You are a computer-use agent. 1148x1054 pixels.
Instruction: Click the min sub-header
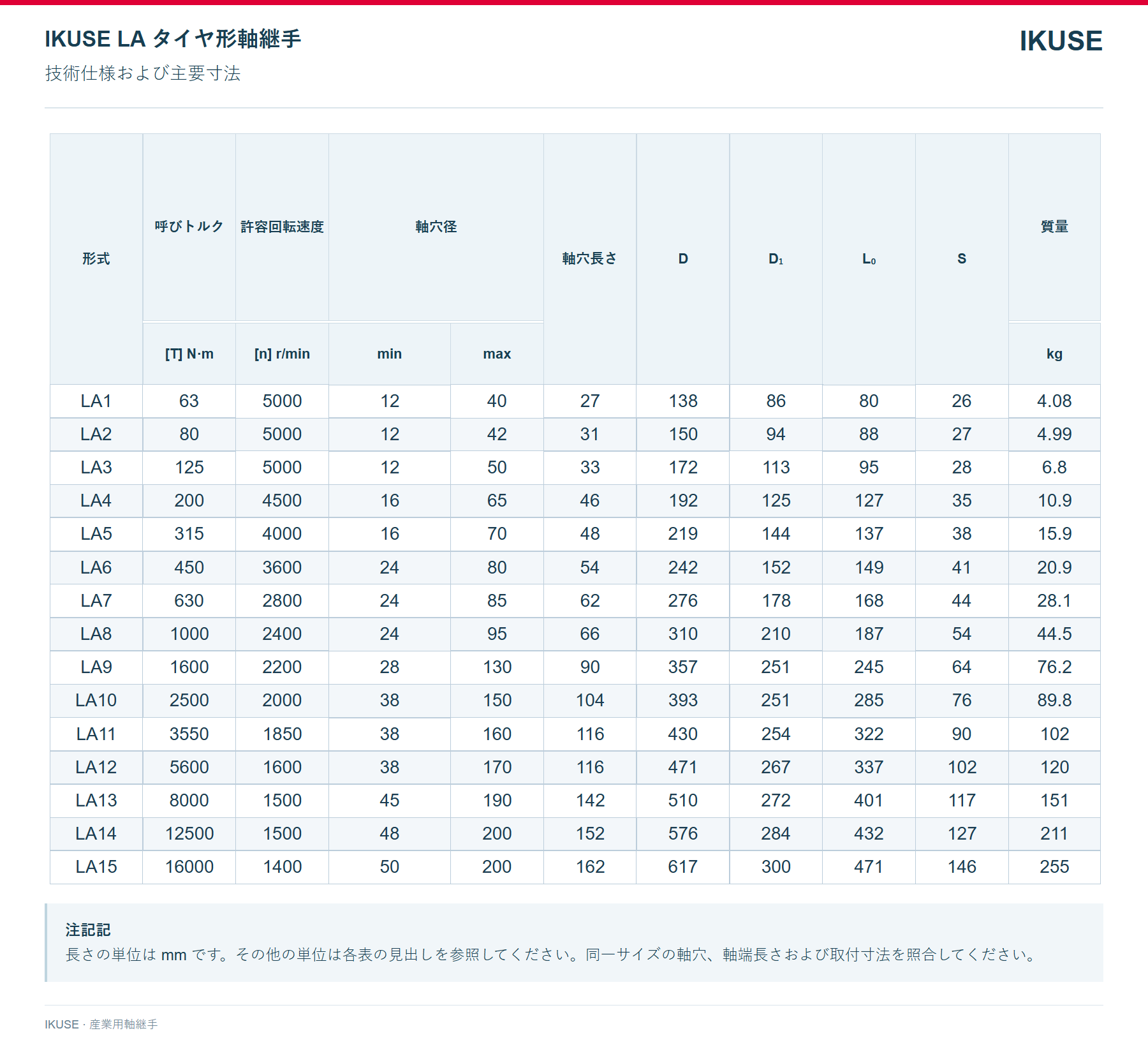(x=390, y=353)
